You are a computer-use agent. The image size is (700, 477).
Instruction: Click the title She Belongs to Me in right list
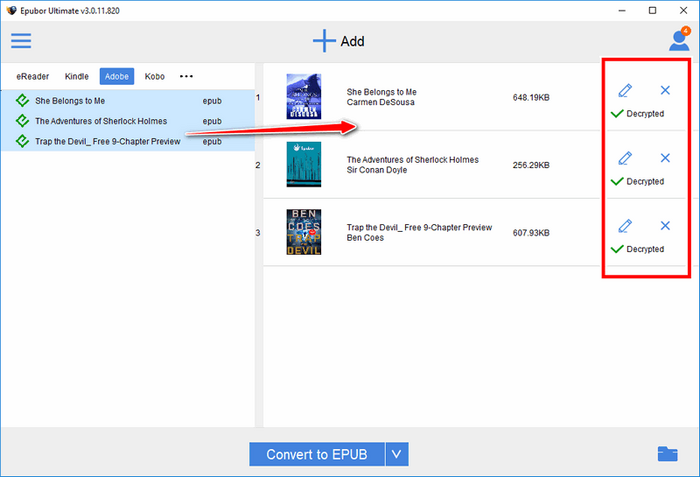click(x=382, y=92)
